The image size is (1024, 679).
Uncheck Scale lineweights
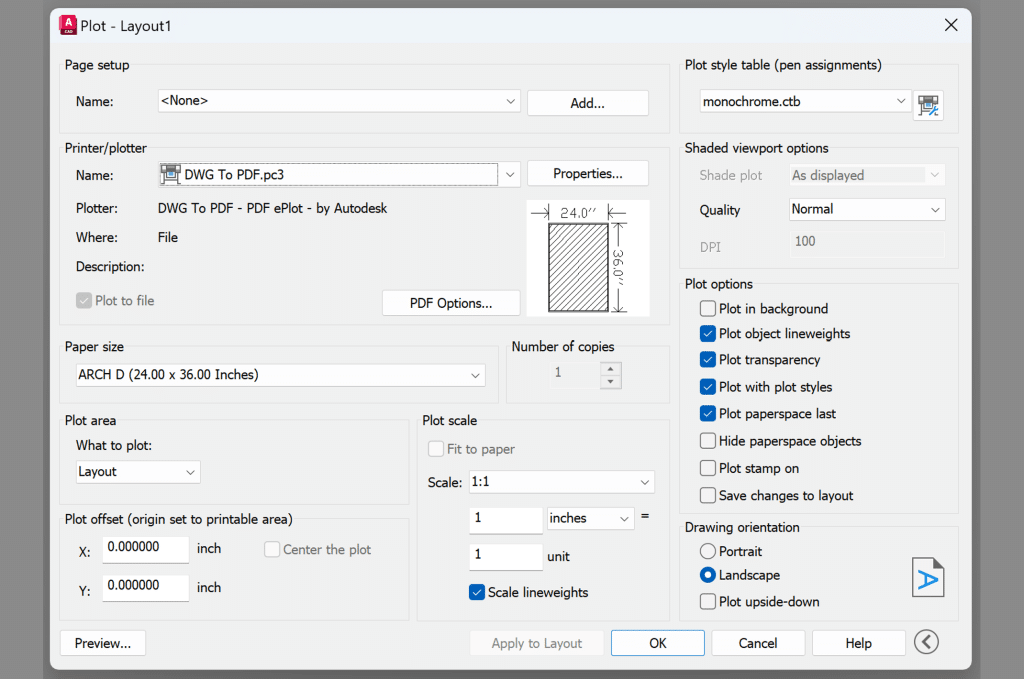477,592
